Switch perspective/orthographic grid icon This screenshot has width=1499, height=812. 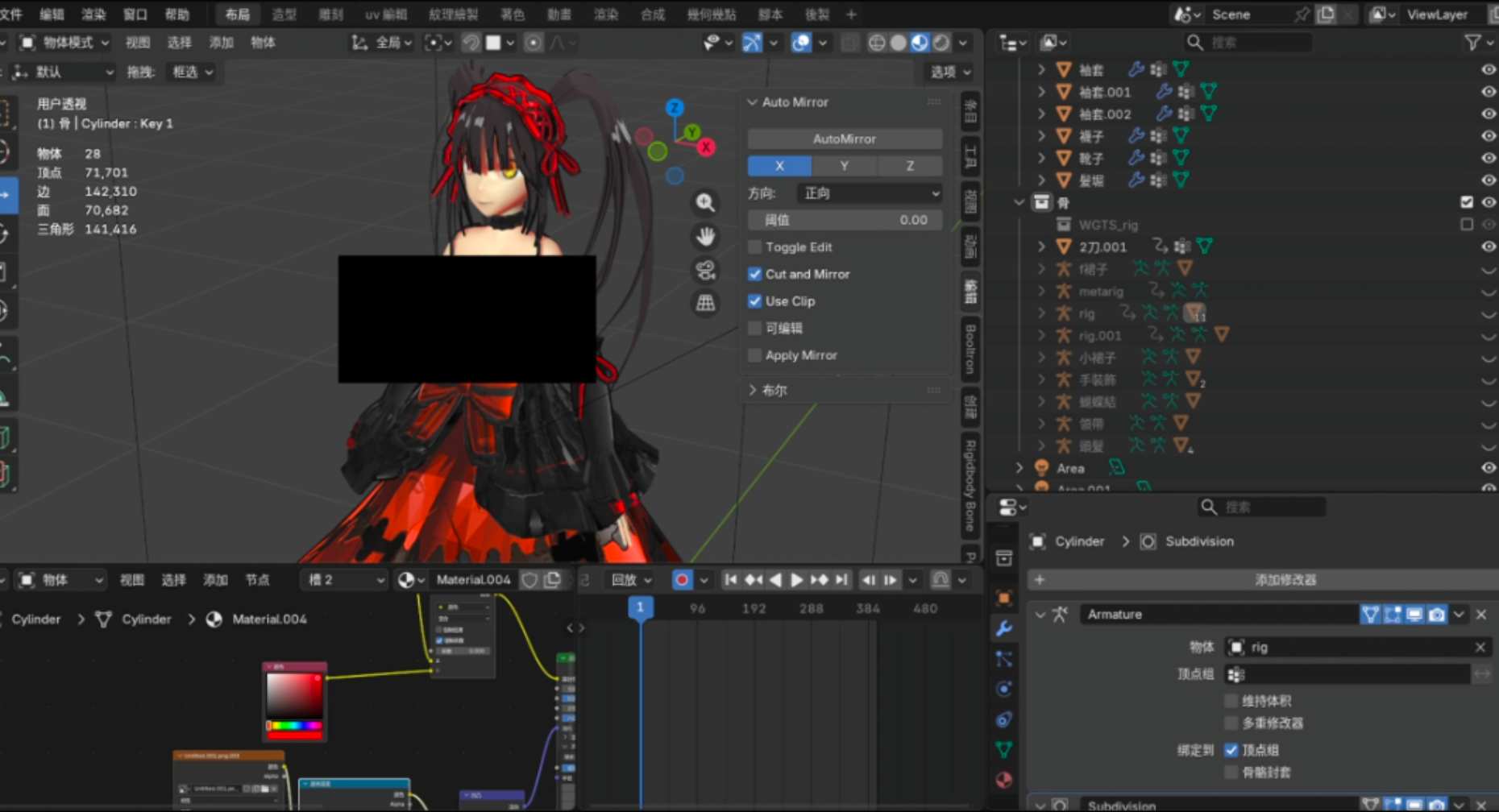point(705,303)
